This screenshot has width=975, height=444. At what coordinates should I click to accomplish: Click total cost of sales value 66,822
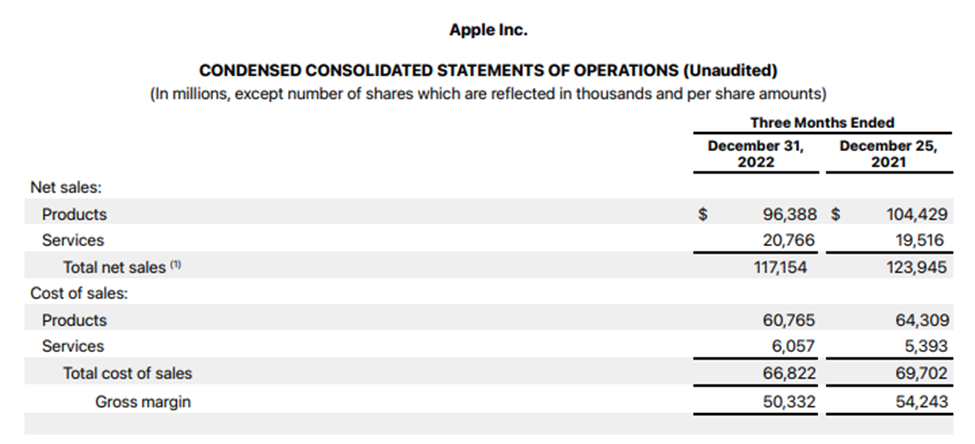click(790, 373)
